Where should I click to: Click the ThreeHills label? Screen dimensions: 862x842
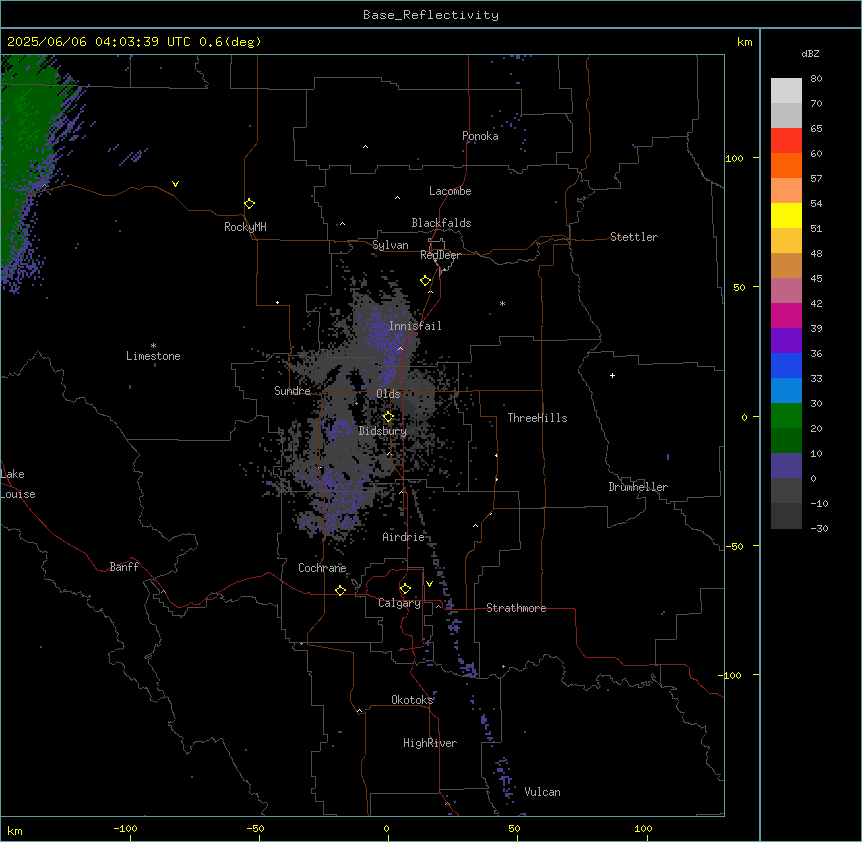537,418
